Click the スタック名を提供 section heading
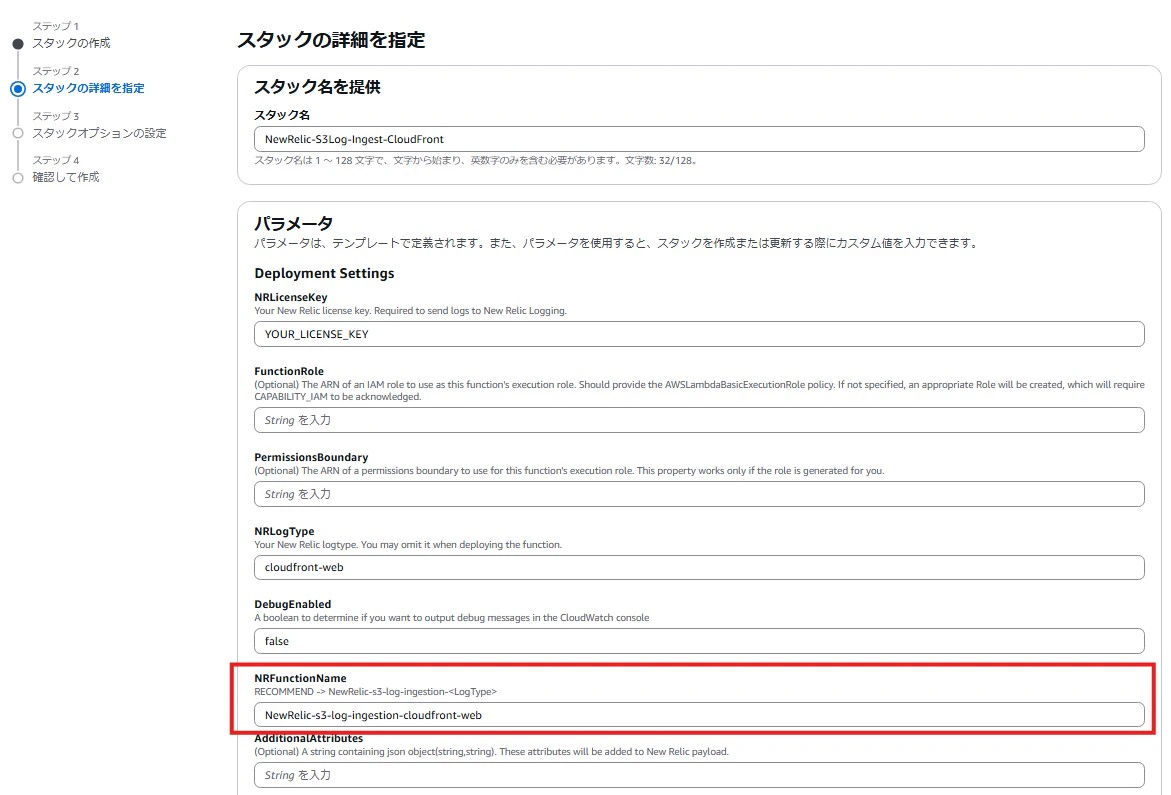This screenshot has height=795, width=1171. (x=317, y=87)
